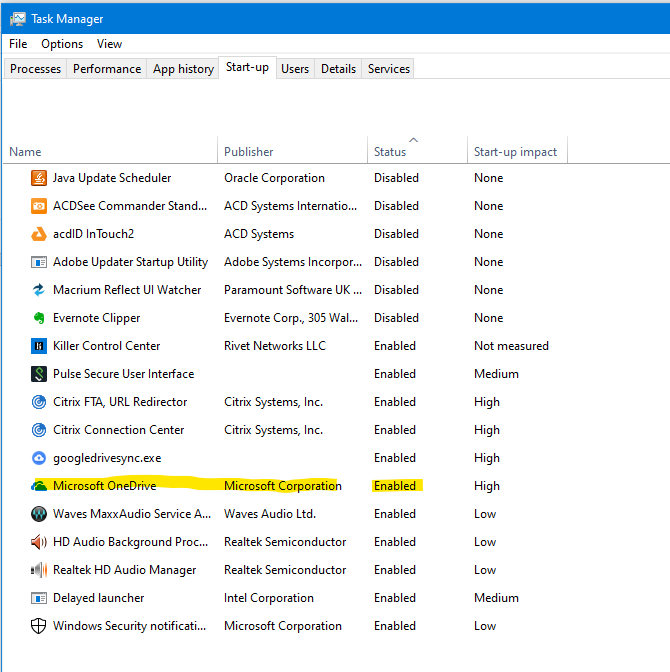Select the Start-up tab
Screen dimensions: 670x672
[247, 67]
